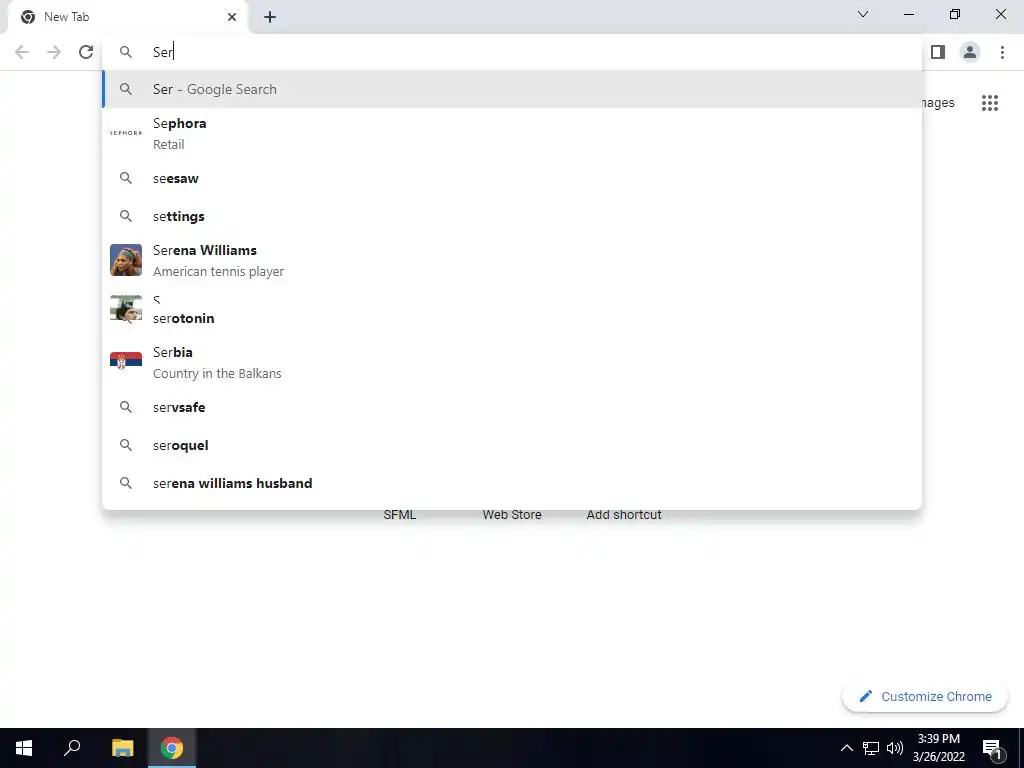Click the Sephora logo icon
The image size is (1024, 768).
point(126,133)
